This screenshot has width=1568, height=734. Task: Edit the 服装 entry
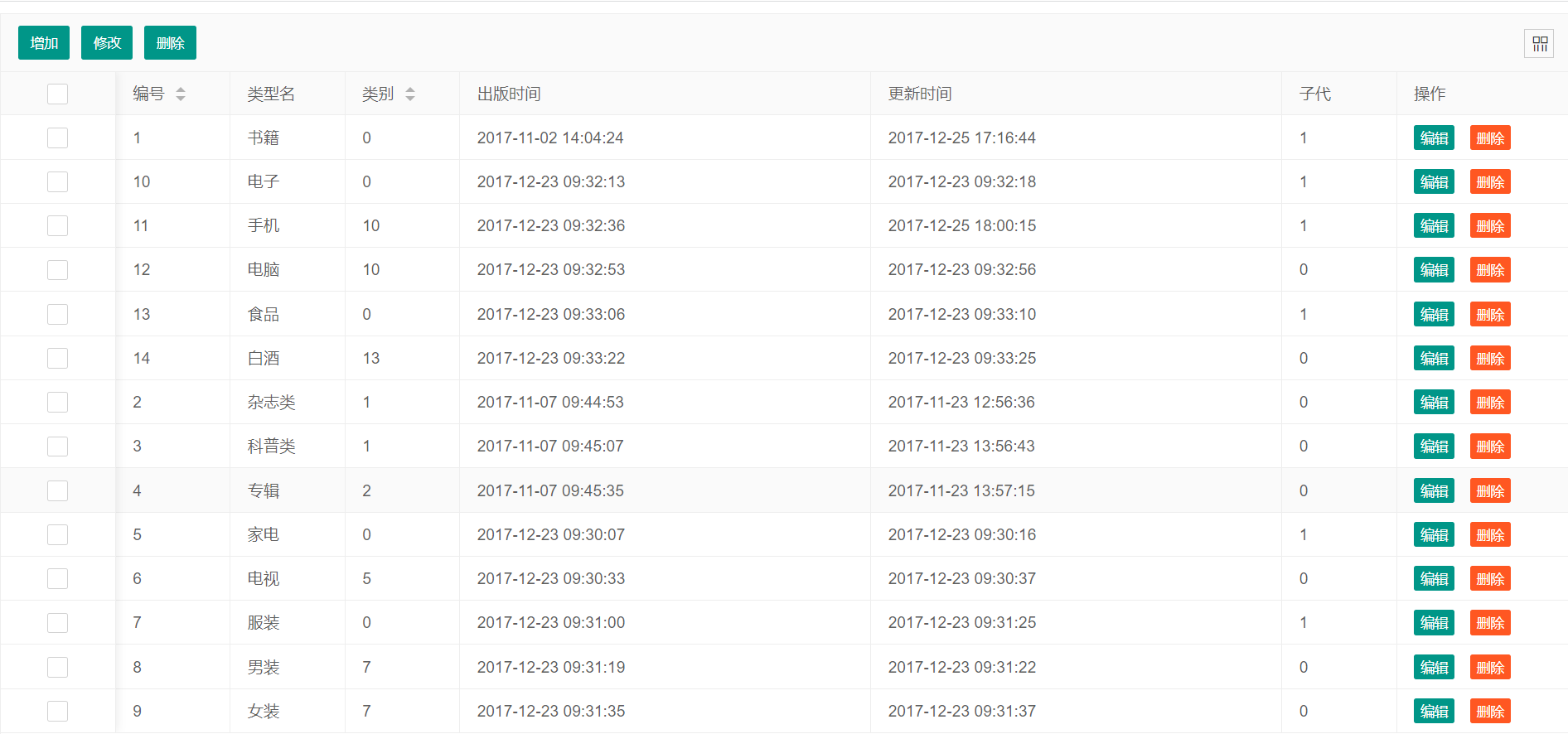tap(1434, 622)
